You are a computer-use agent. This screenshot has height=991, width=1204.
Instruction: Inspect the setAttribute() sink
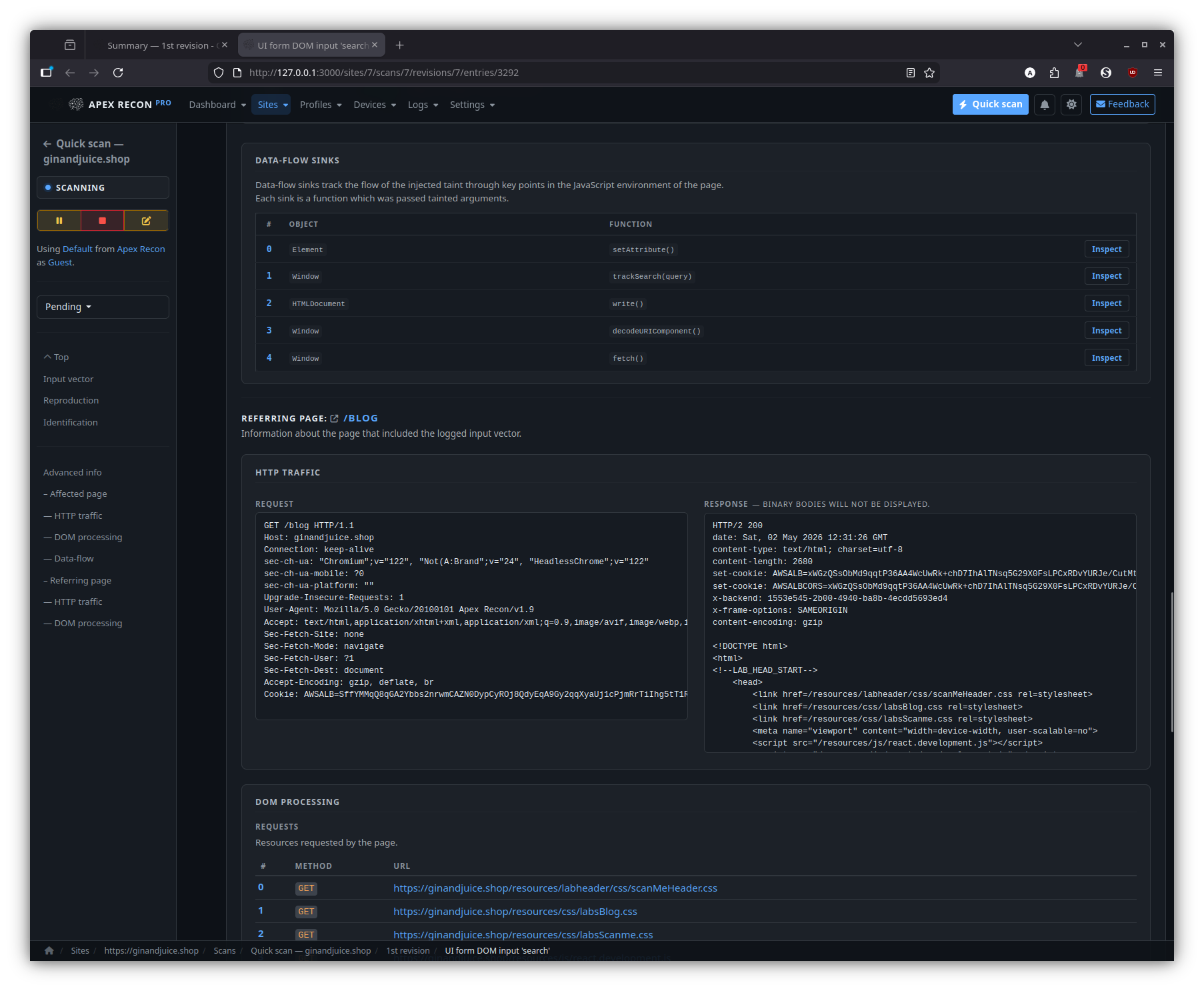click(x=1107, y=249)
